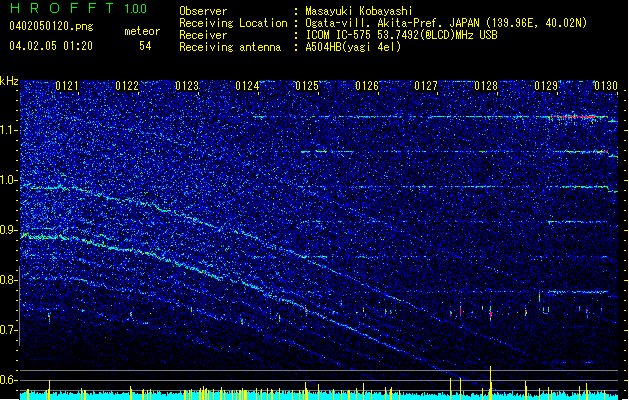The width and height of the screenshot is (629, 400).
Task: Click the 0.8 frequency axis label
Action: [x=9, y=280]
